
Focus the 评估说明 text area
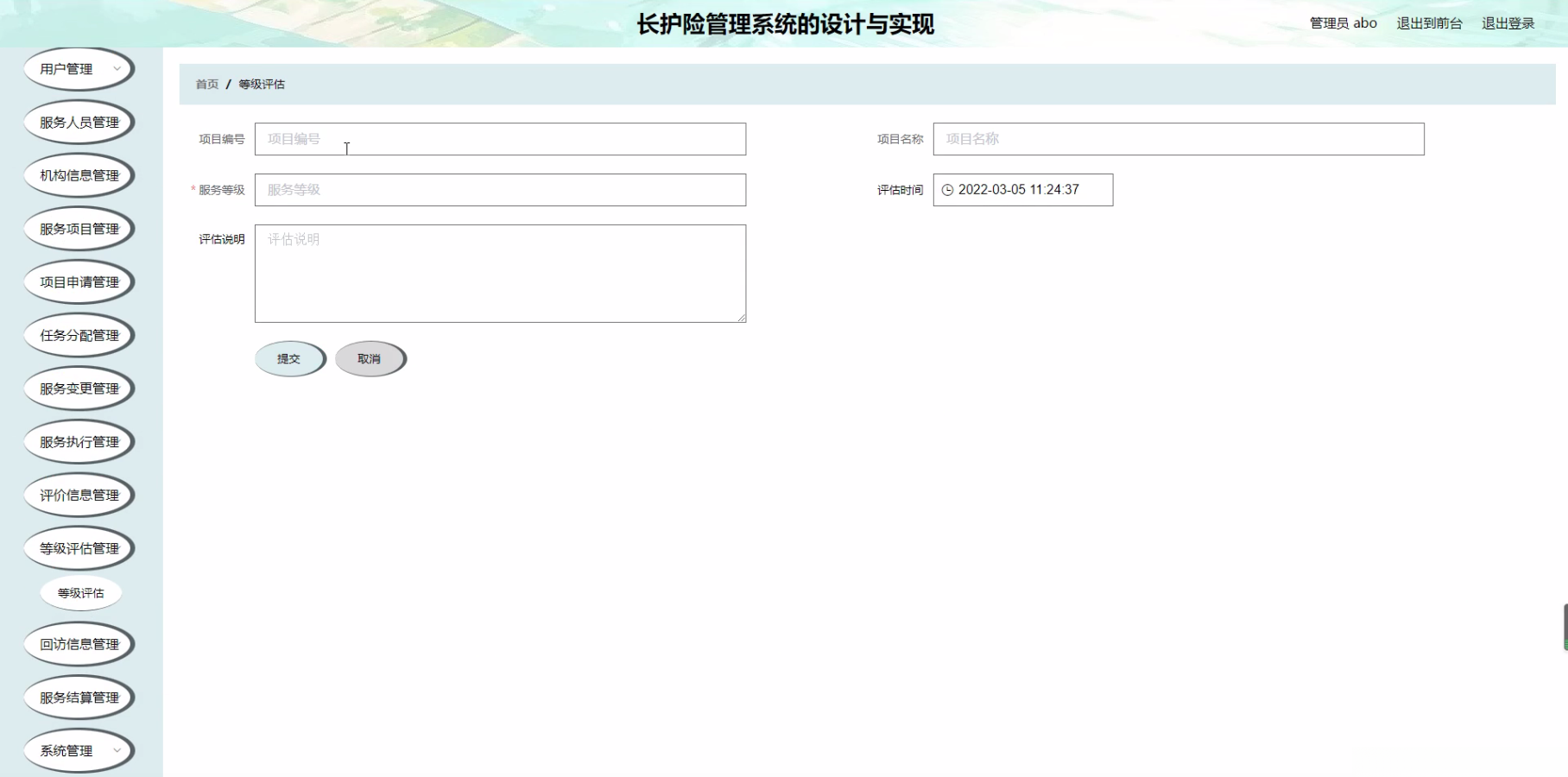pos(500,274)
